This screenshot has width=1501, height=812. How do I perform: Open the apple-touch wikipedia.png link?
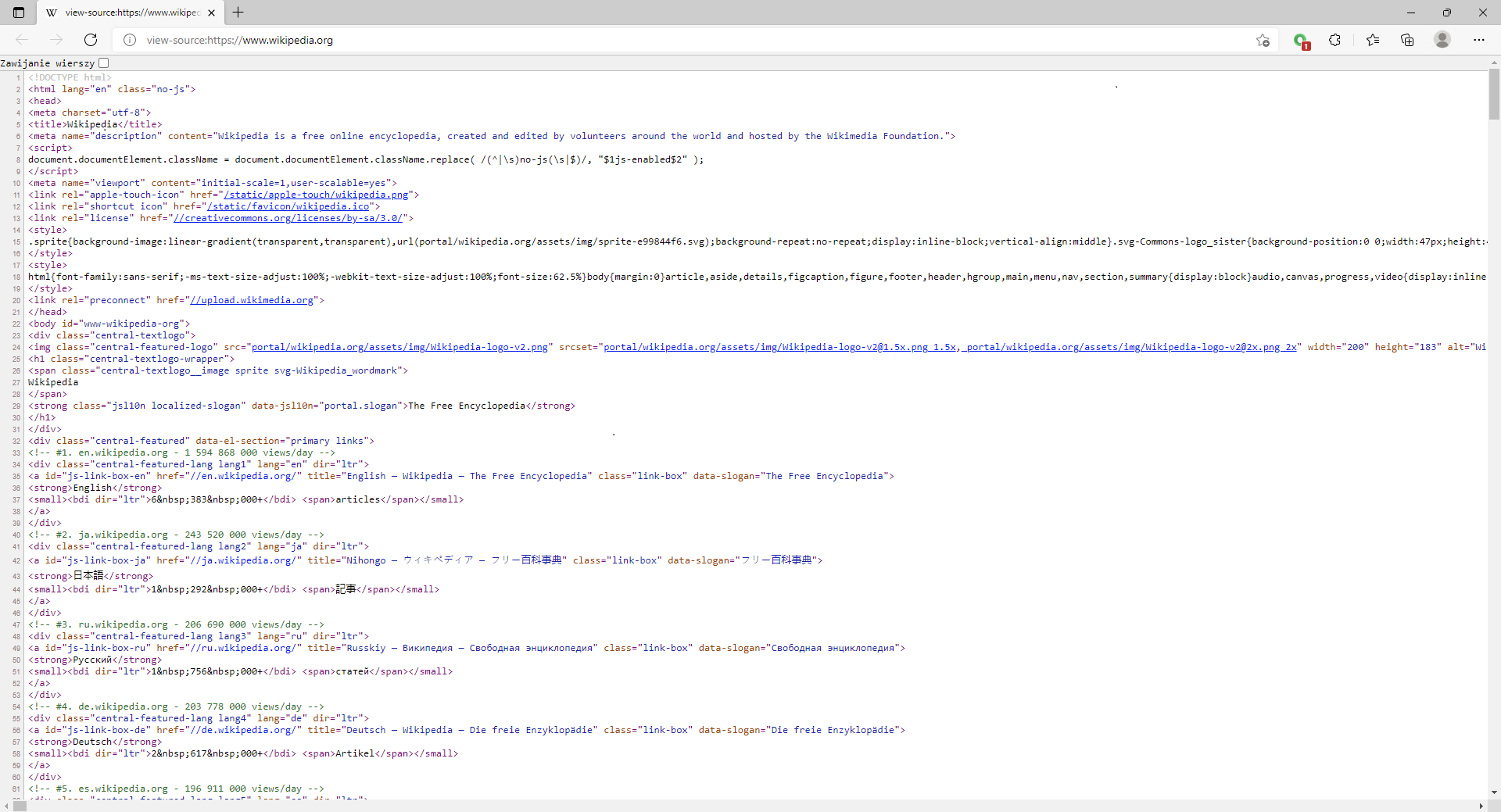pos(316,195)
